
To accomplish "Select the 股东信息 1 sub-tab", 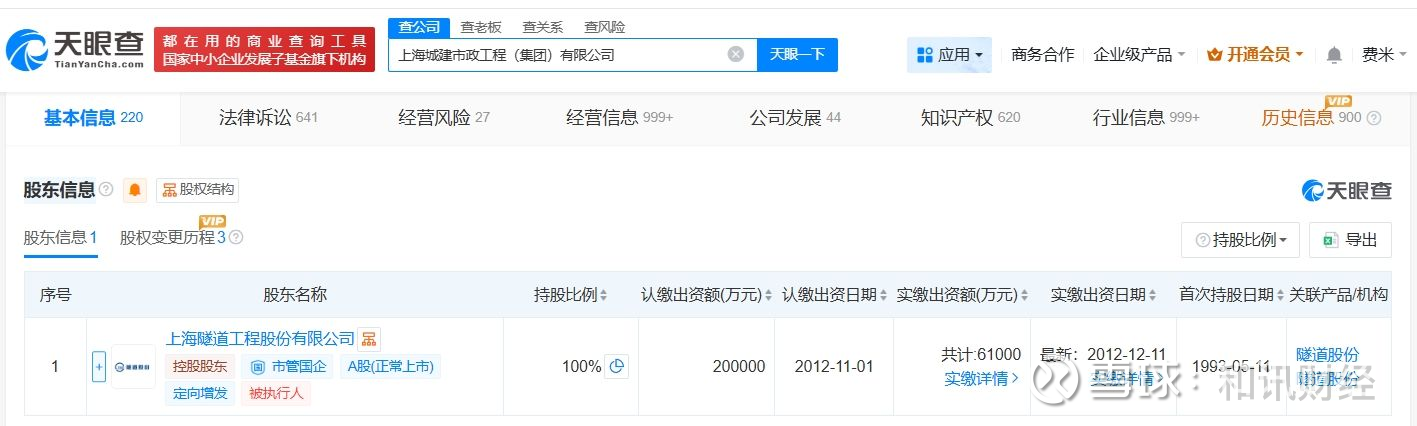I will coord(60,238).
